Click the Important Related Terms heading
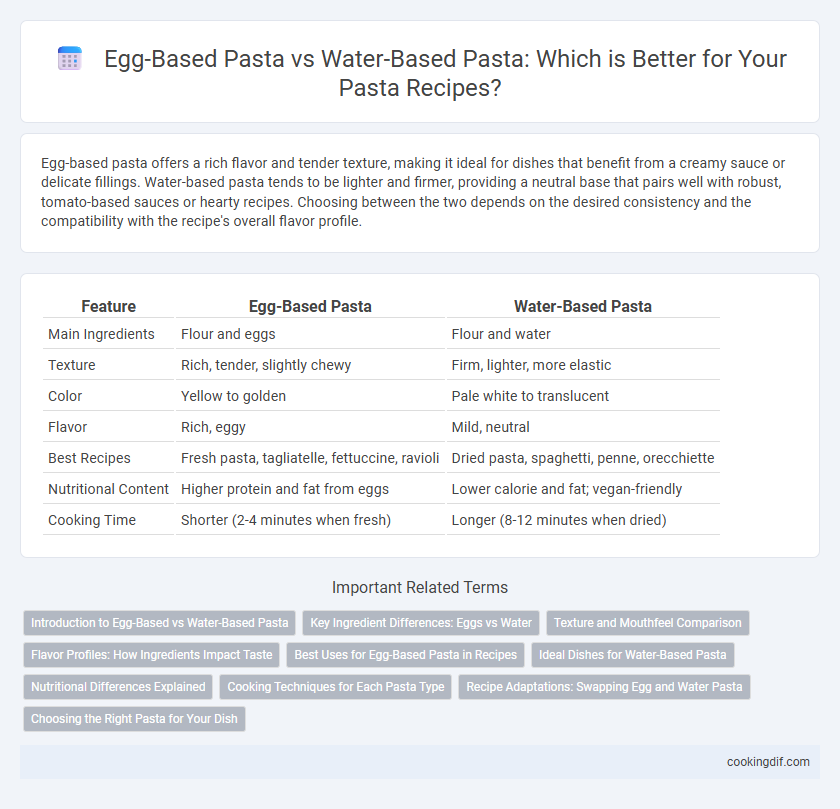840x809 pixels. click(420, 588)
